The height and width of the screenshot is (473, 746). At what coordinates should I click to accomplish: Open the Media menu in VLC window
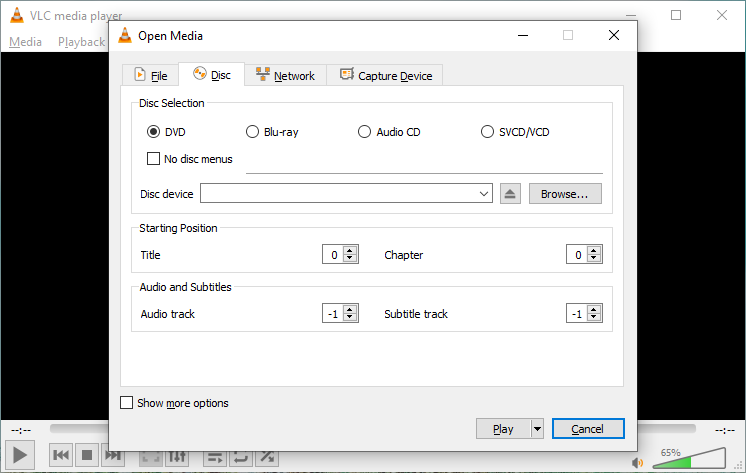[x=25, y=42]
